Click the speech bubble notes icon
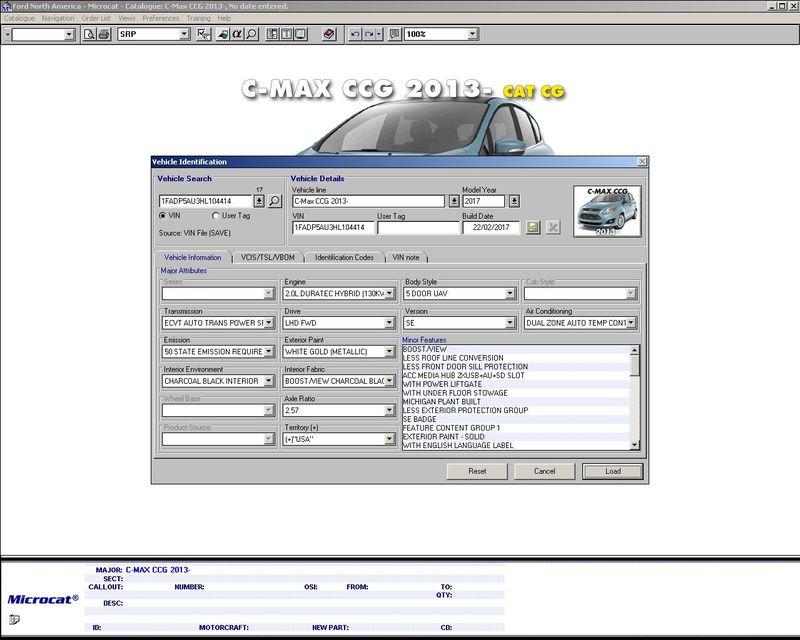Image resolution: width=800 pixels, height=640 pixels. [394, 34]
